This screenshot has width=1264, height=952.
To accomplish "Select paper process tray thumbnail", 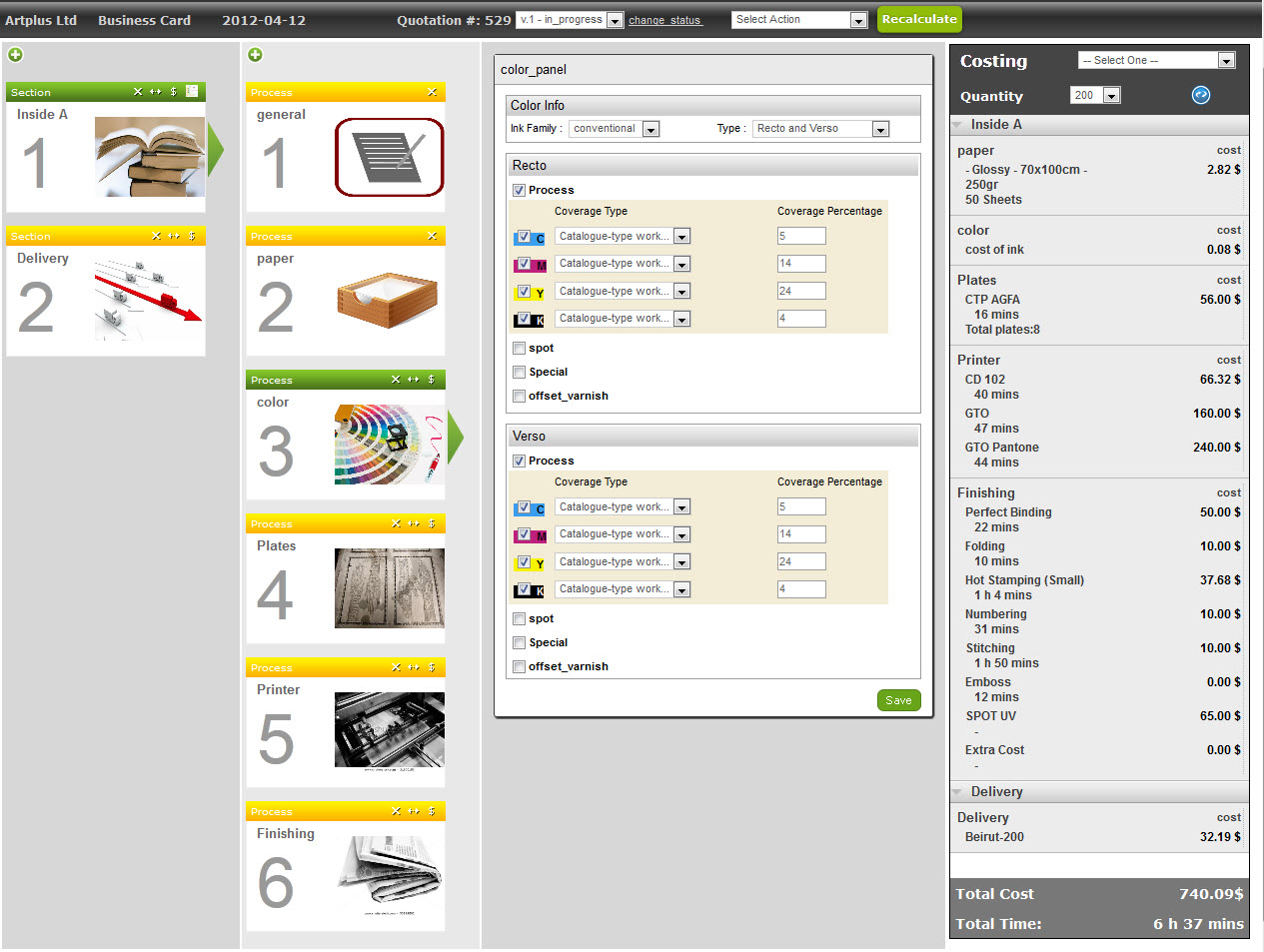I will pyautogui.click(x=389, y=301).
